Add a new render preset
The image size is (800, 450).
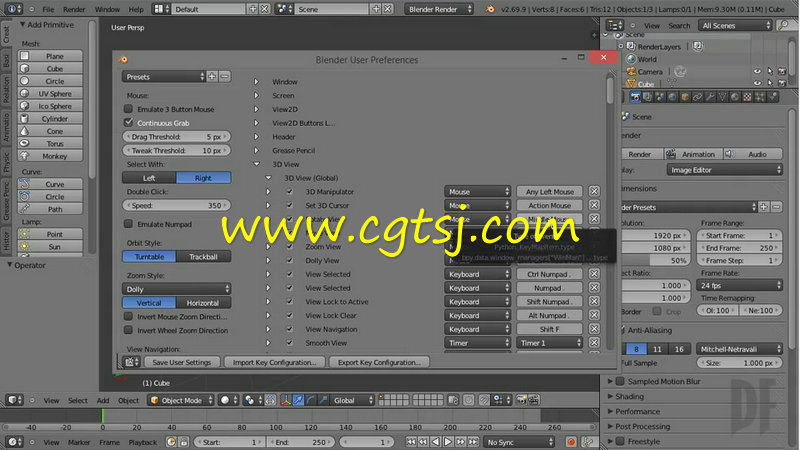764,207
